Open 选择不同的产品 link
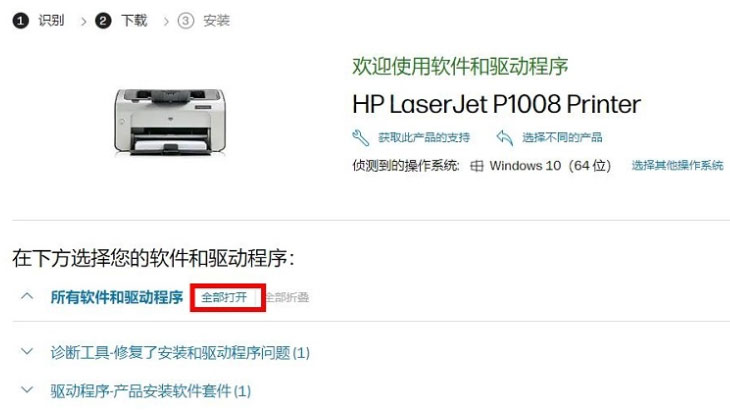The width and height of the screenshot is (730, 419). pos(562,138)
